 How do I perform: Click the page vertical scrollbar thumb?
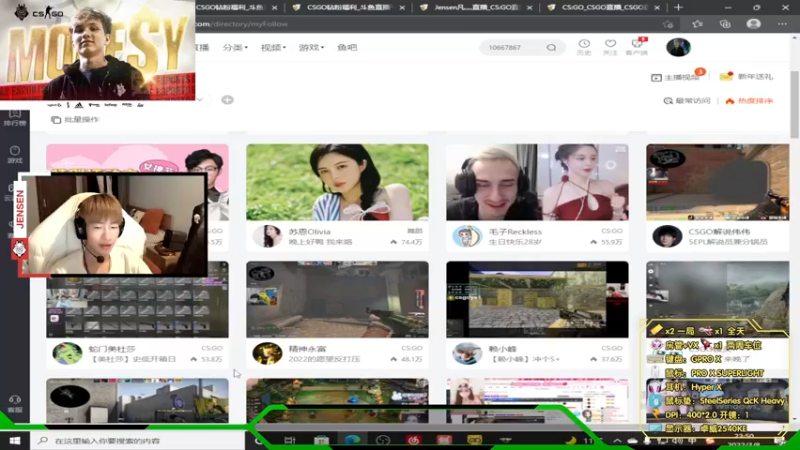pos(794,105)
